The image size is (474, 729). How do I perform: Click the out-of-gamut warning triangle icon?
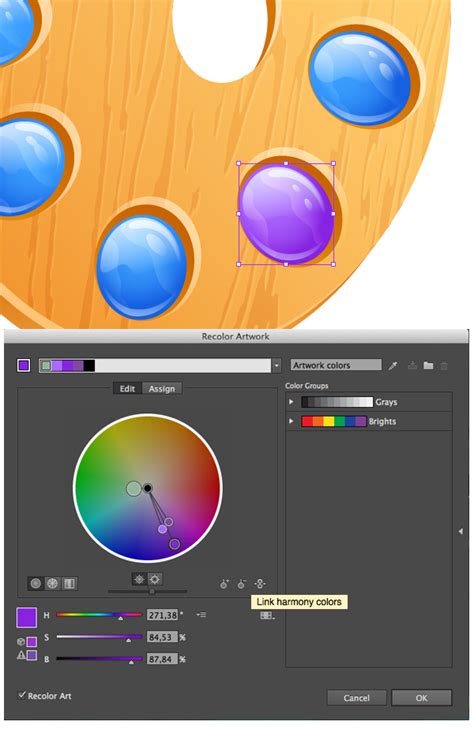click(21, 655)
